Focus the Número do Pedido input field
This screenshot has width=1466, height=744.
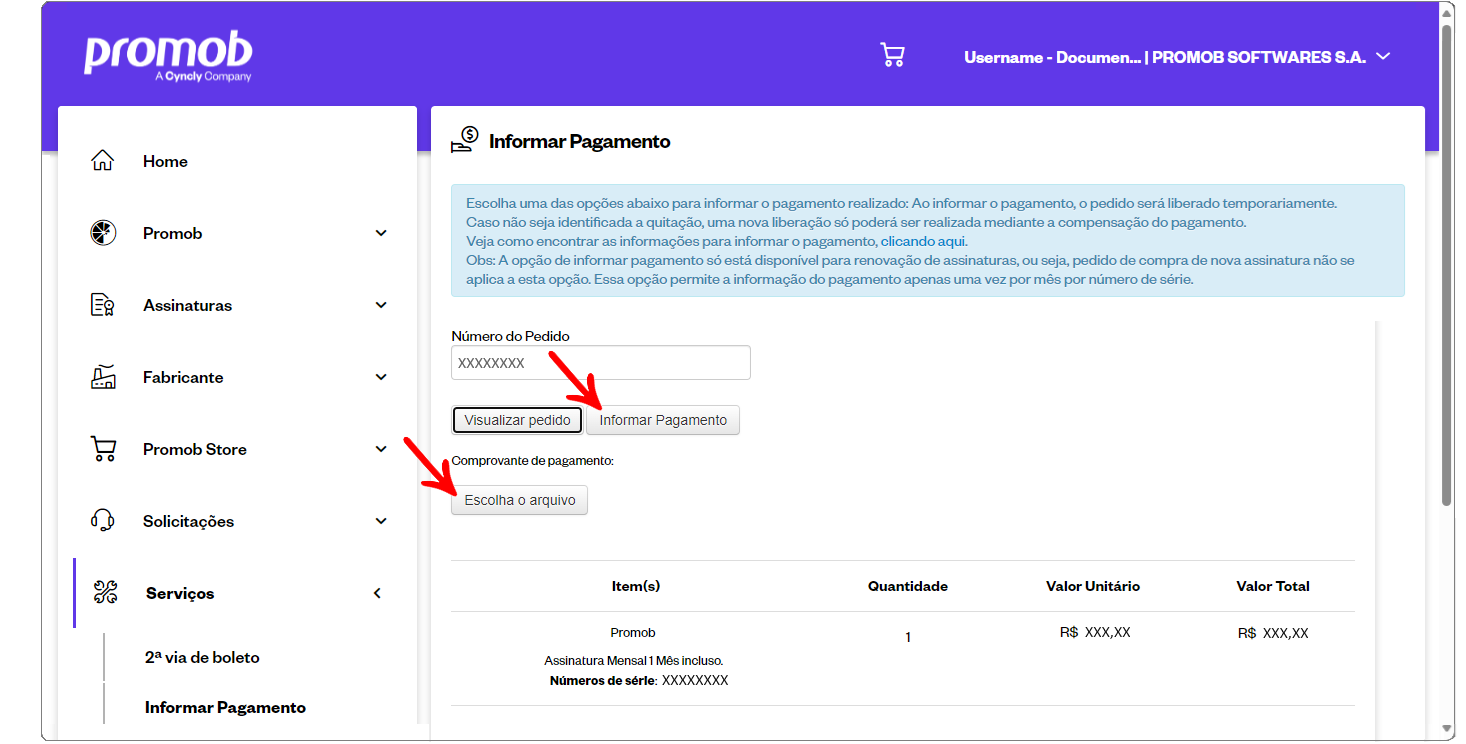601,363
